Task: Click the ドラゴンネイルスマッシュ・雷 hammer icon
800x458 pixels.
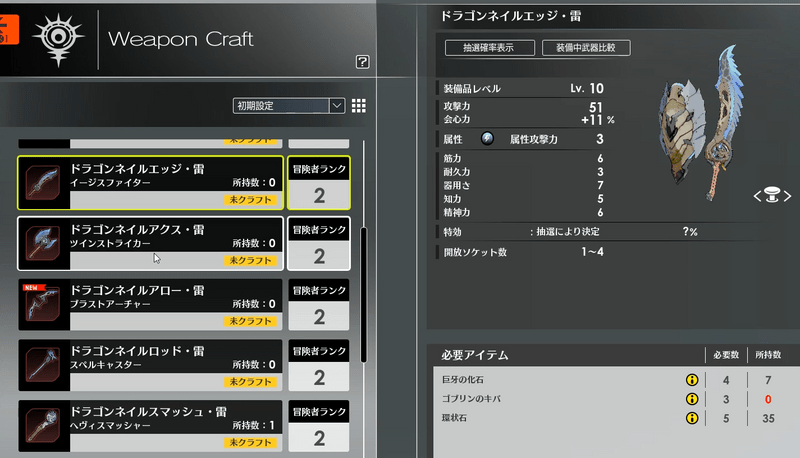Action: click(x=44, y=427)
